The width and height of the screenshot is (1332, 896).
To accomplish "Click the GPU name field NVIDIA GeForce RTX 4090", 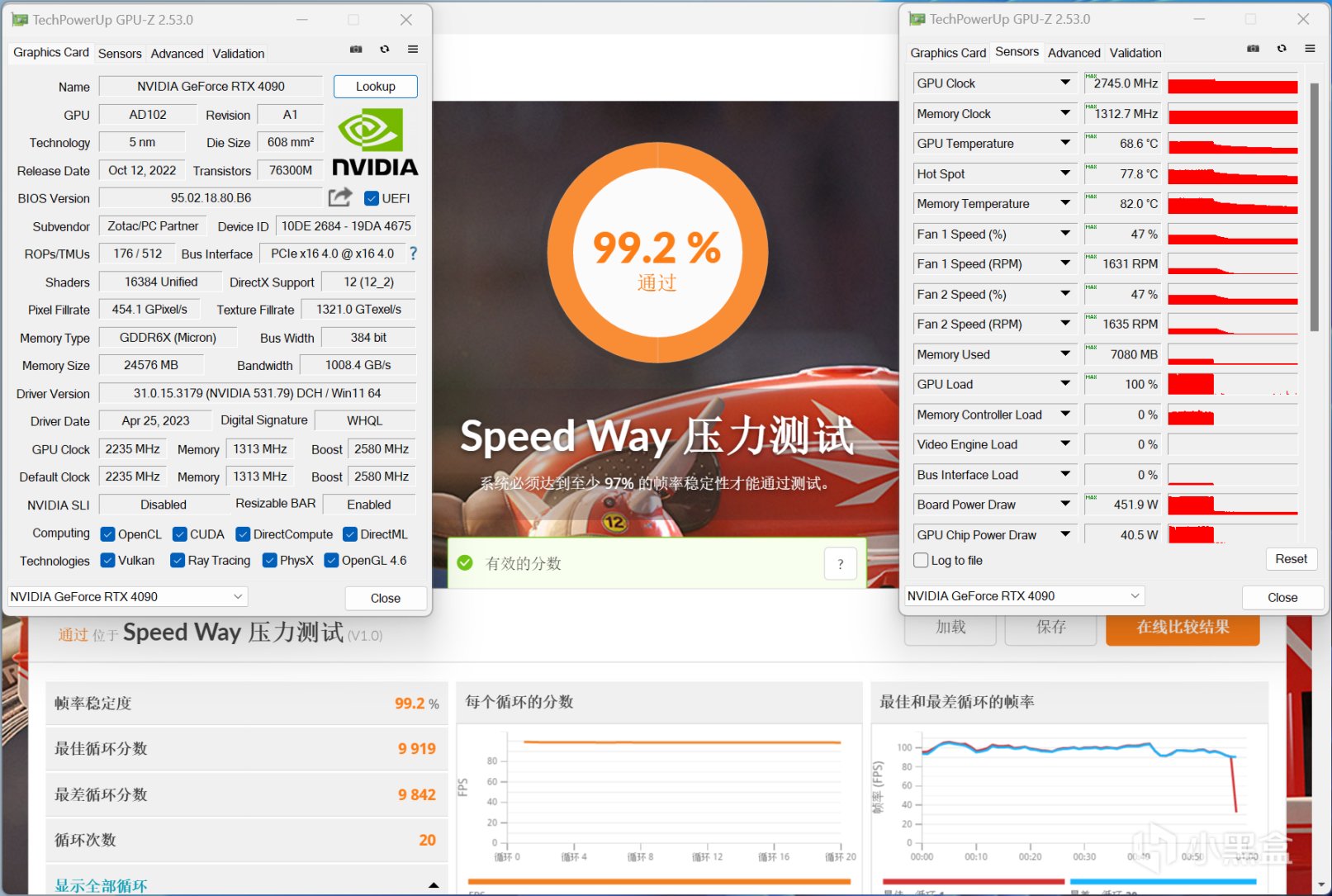I will point(211,87).
